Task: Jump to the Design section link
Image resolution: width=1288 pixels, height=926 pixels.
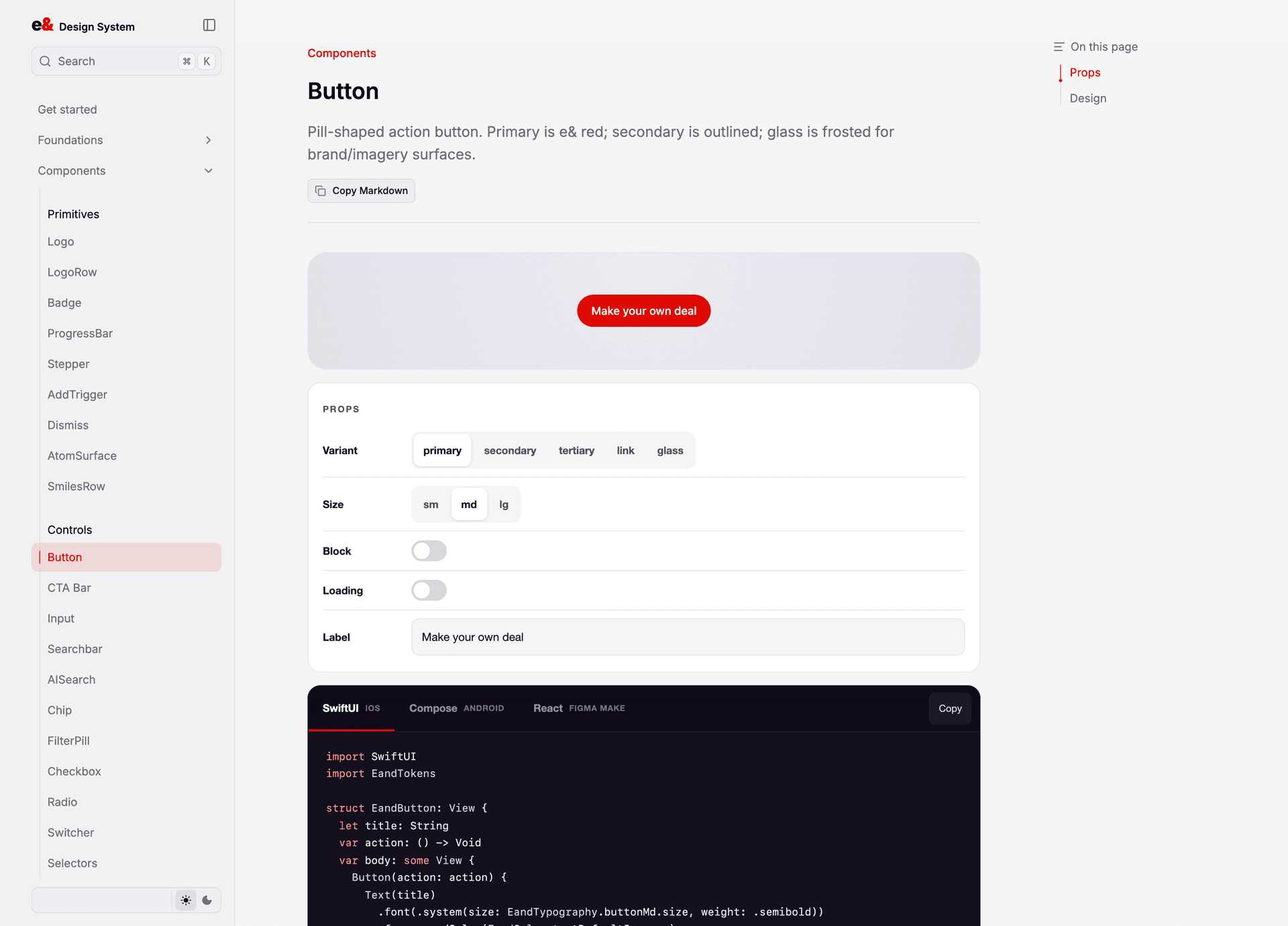Action: click(1087, 98)
